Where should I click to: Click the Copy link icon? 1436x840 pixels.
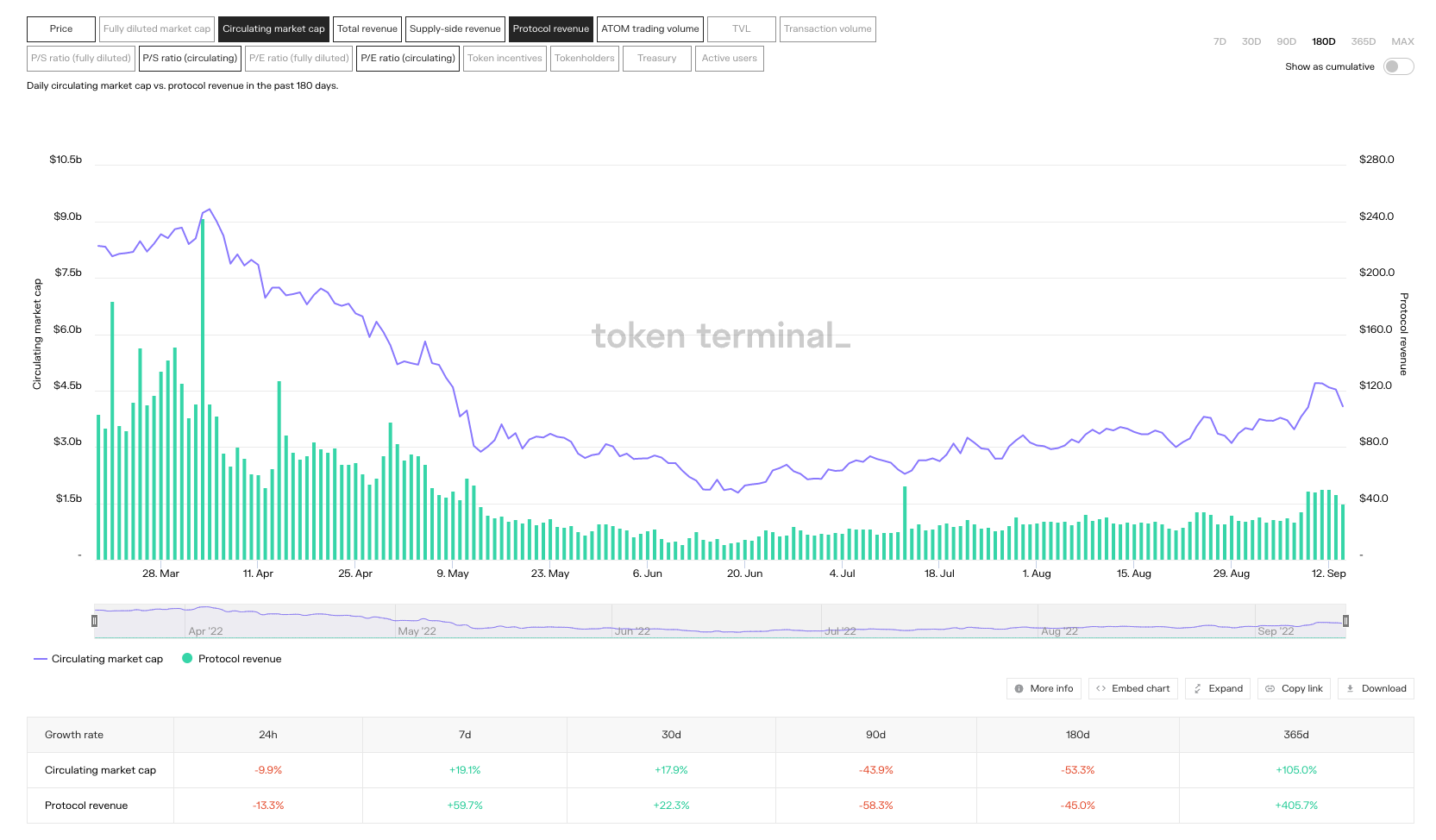(x=1270, y=689)
